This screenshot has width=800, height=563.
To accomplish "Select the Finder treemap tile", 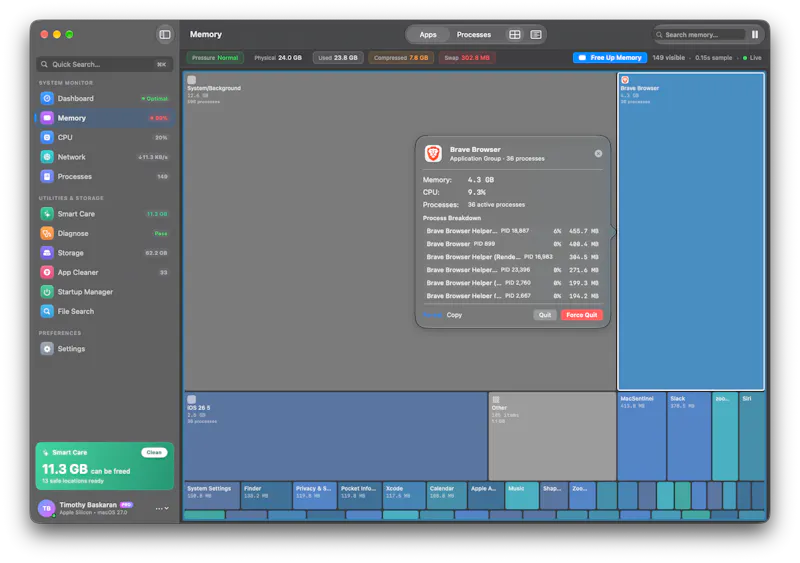I will [266, 495].
